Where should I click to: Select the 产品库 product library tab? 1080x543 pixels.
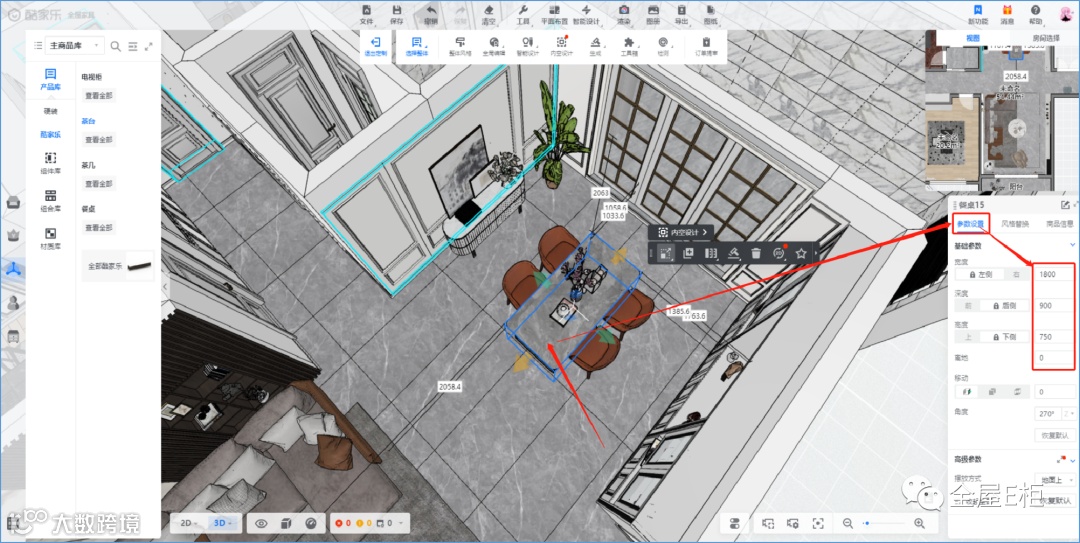[50, 79]
